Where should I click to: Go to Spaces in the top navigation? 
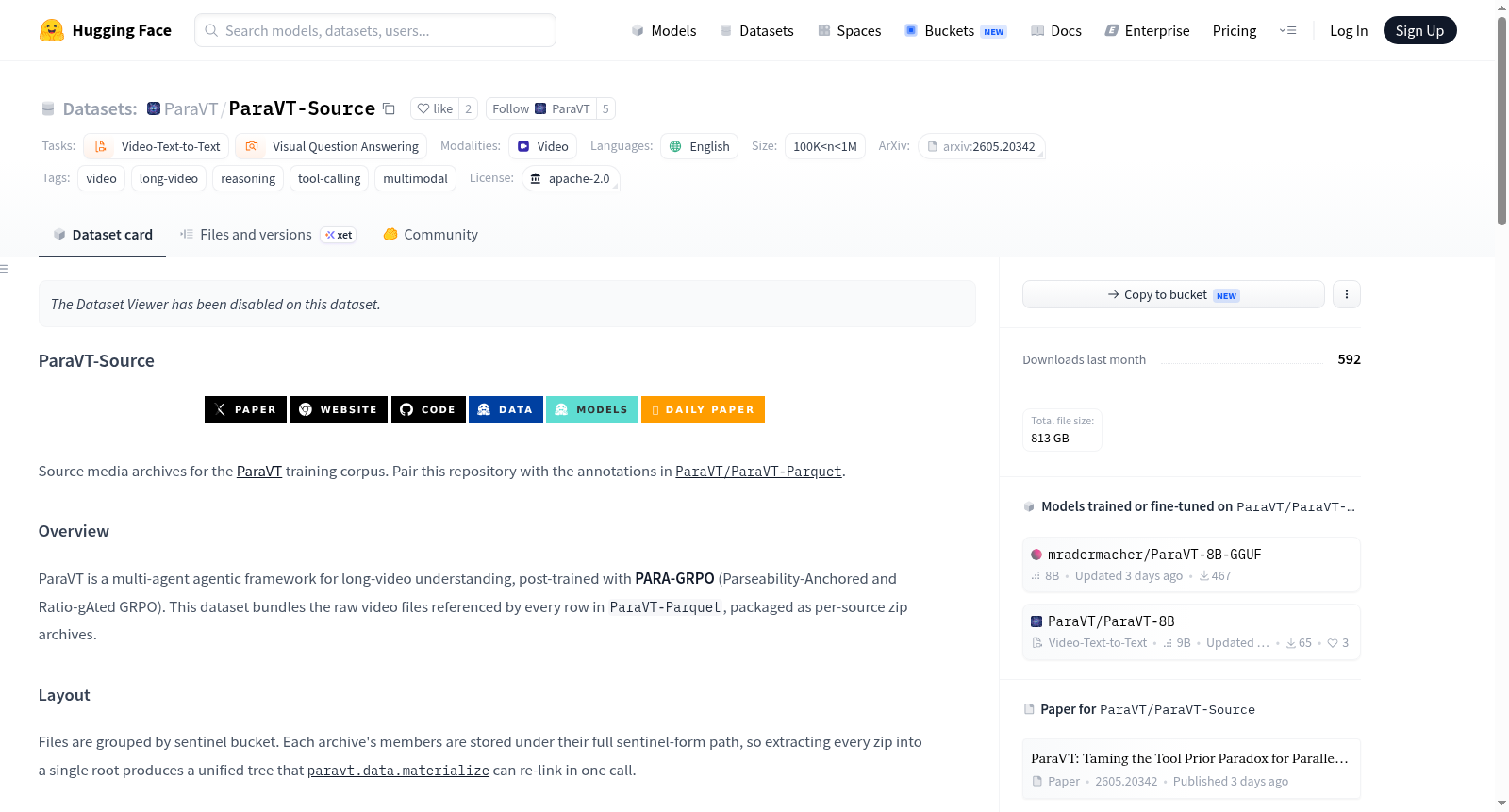[x=850, y=30]
